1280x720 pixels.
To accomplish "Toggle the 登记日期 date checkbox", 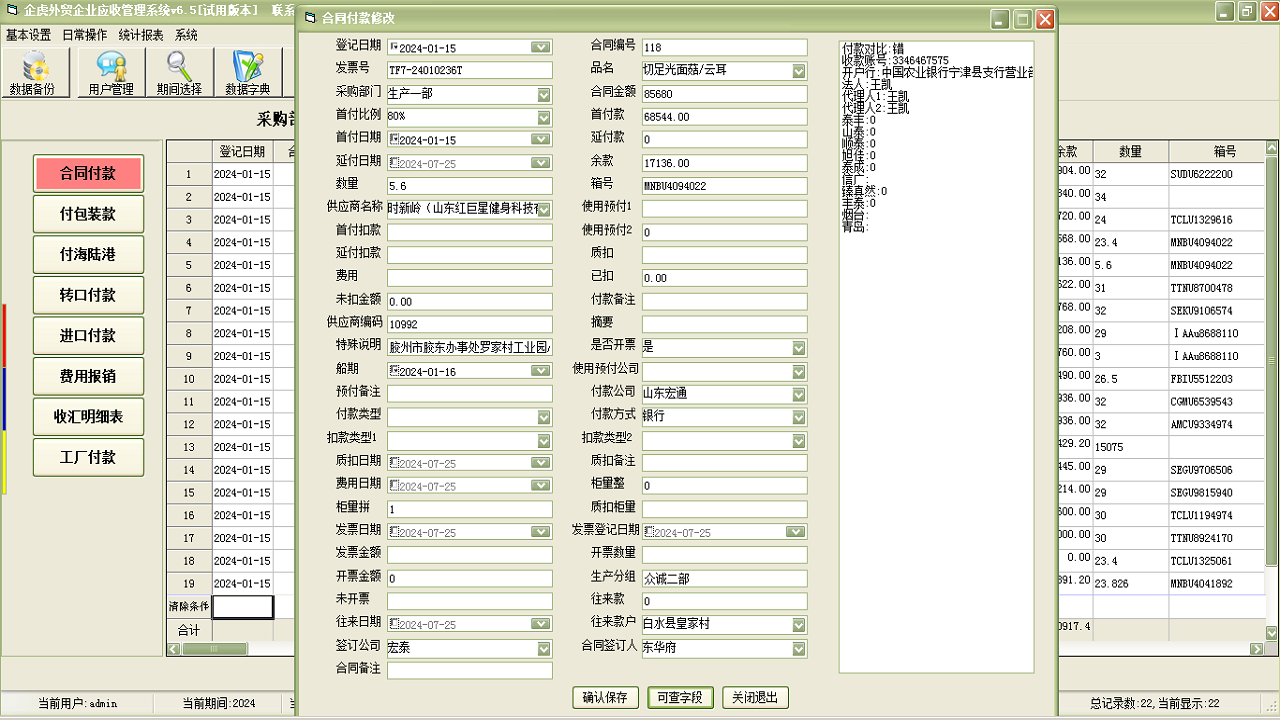I will 393,47.
